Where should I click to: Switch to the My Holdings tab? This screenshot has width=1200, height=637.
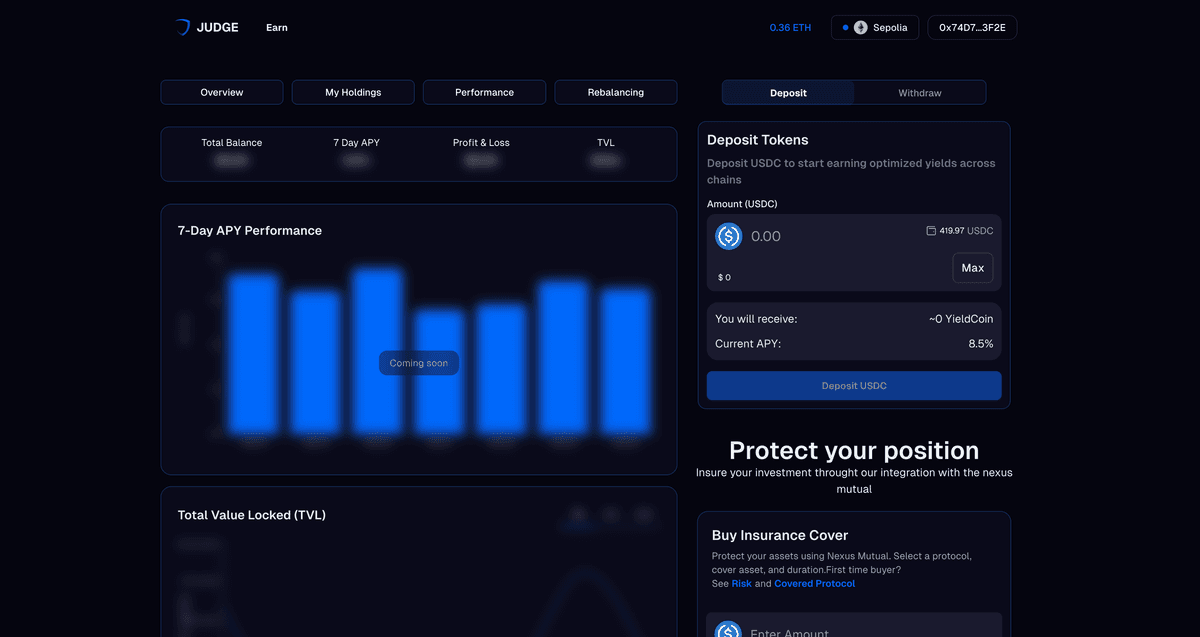tap(352, 91)
